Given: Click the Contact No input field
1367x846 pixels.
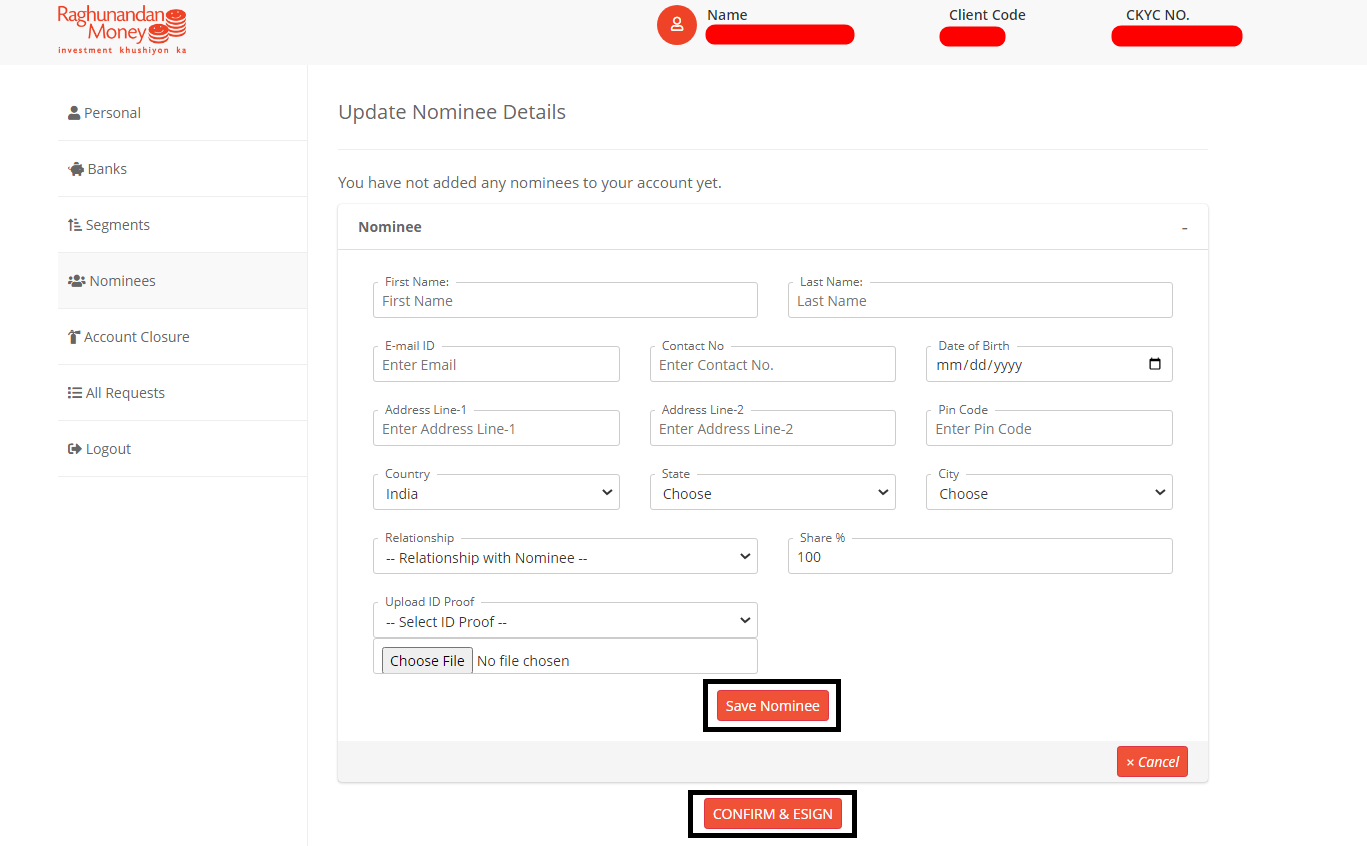Looking at the screenshot, I should pos(773,364).
